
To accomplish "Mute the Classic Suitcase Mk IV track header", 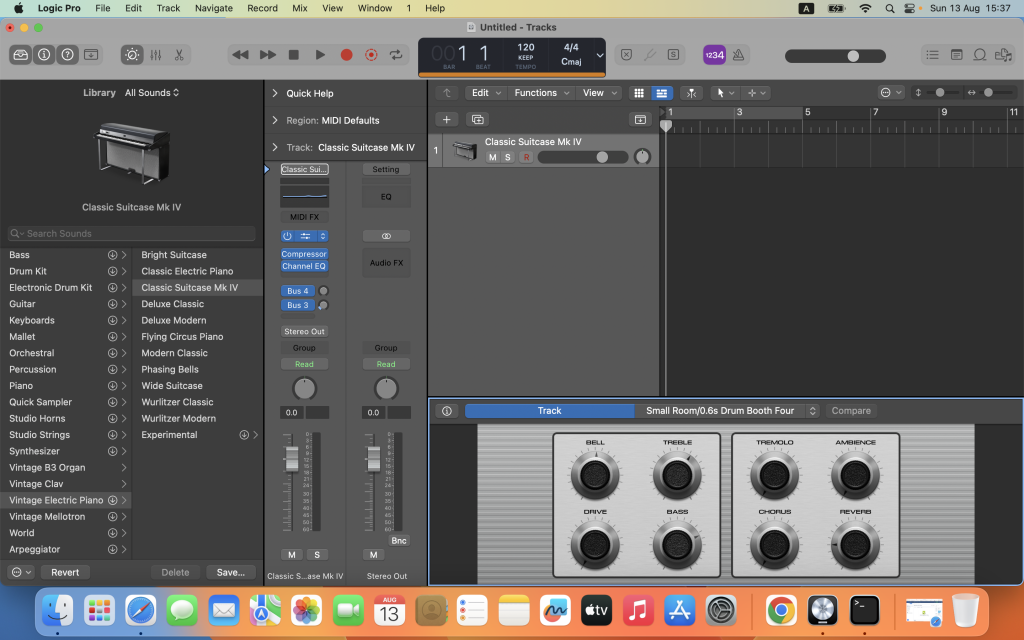I will (x=492, y=157).
